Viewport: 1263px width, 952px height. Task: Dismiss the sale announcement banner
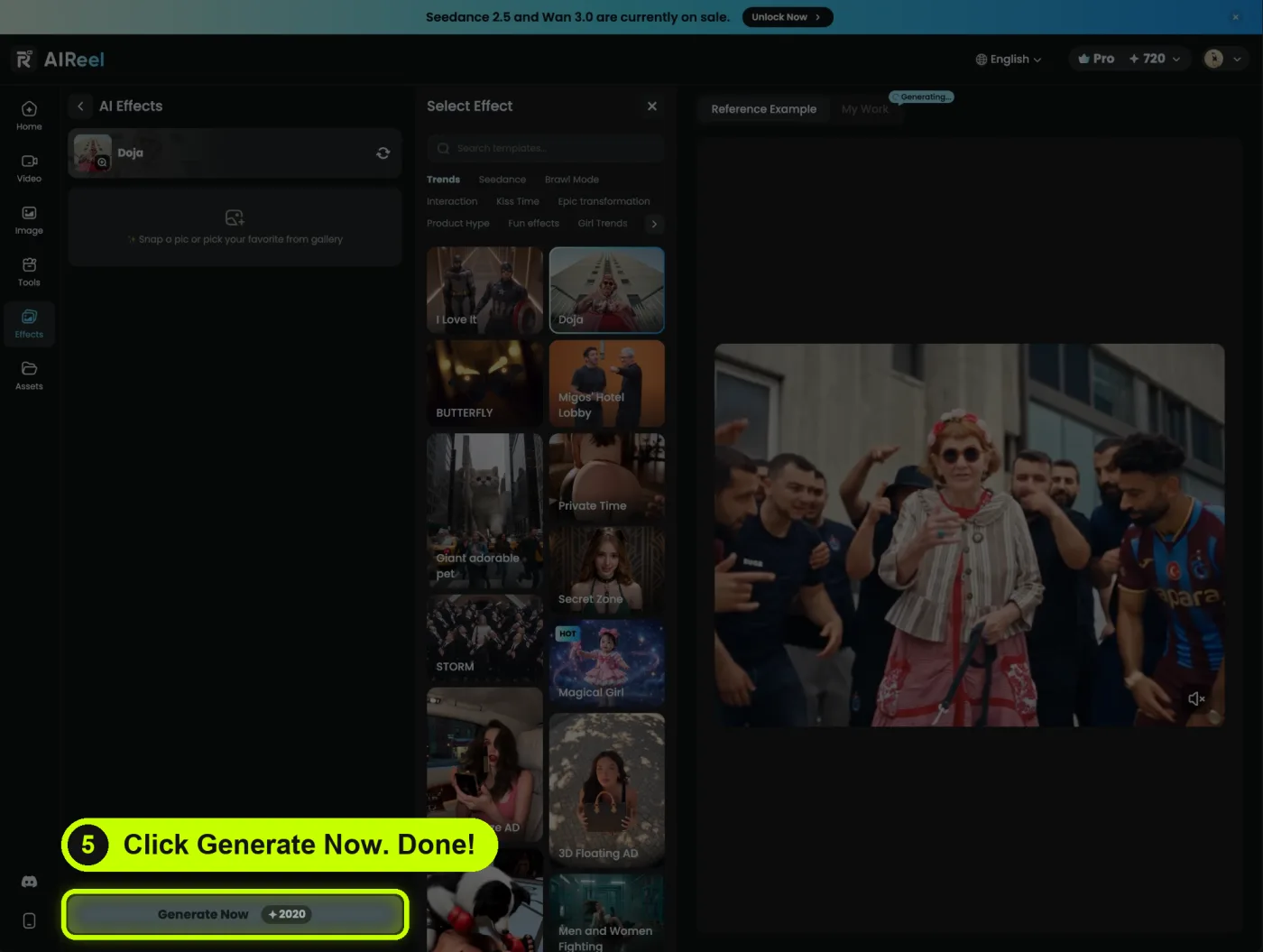point(1236,17)
